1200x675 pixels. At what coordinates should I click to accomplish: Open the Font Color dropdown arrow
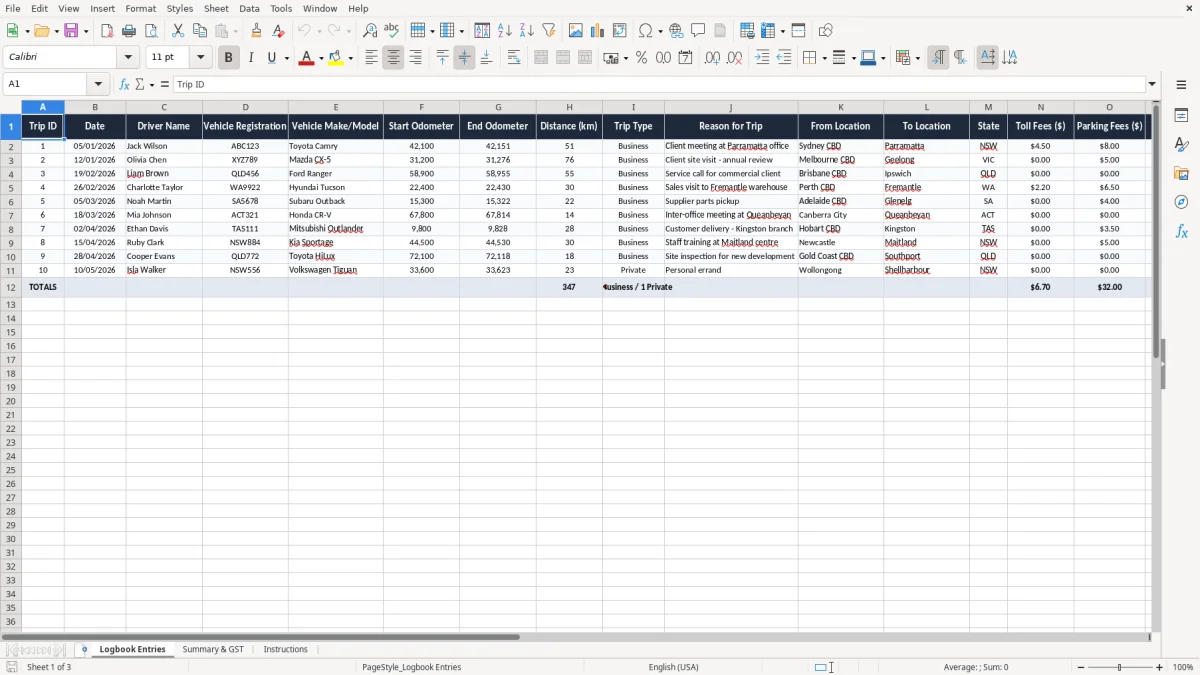tap(321, 58)
